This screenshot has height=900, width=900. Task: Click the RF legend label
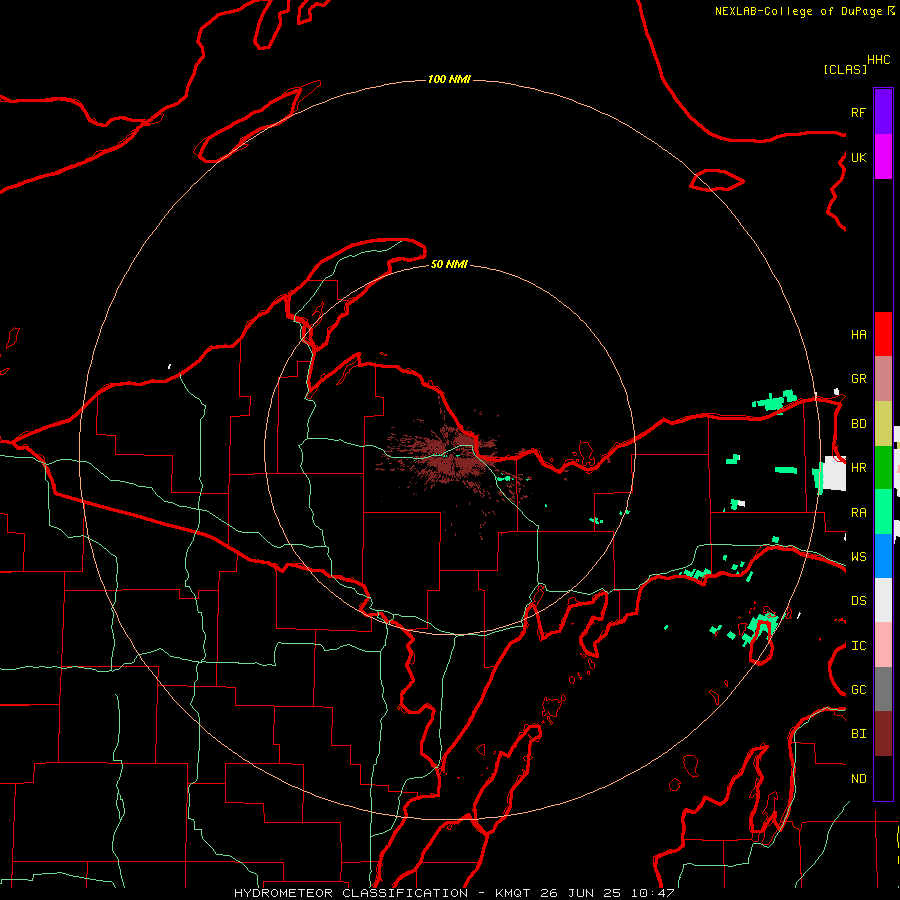click(x=858, y=113)
